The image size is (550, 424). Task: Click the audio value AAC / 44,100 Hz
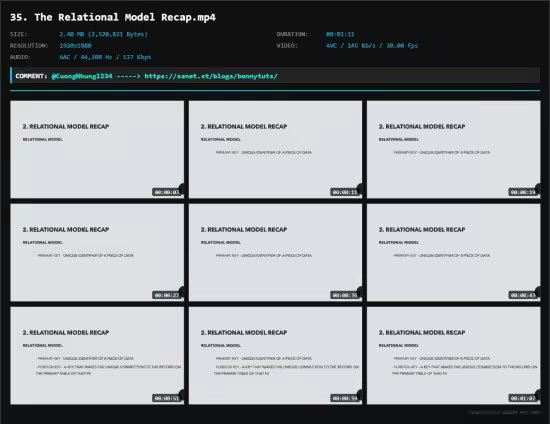tap(105, 57)
